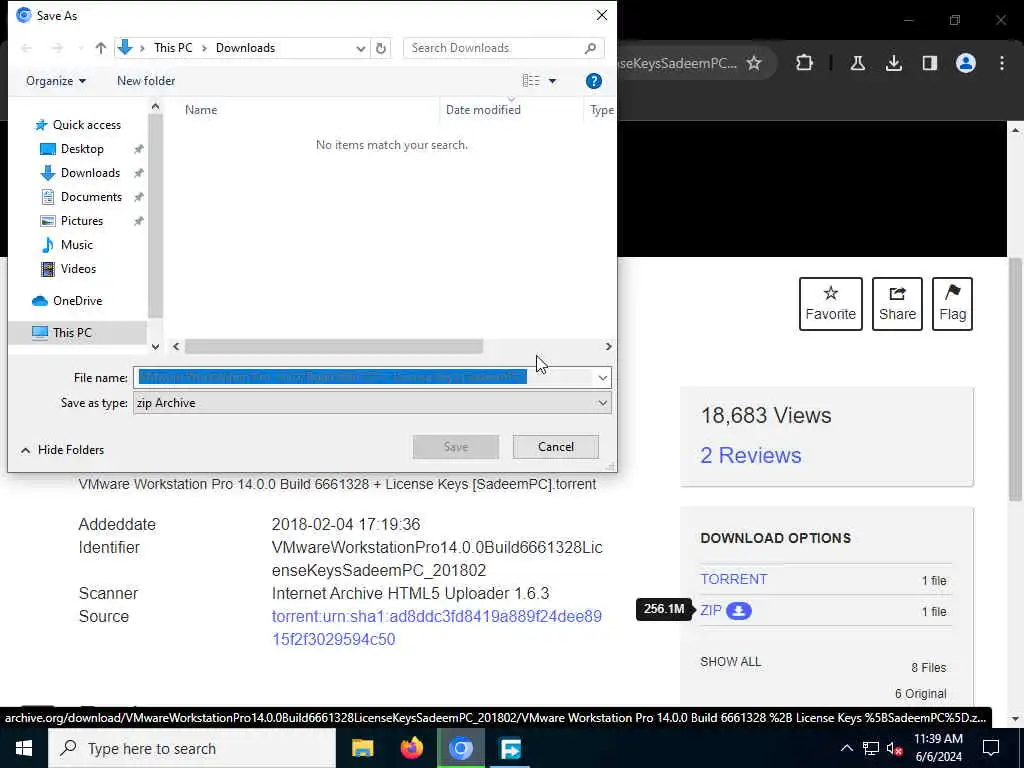Image resolution: width=1024 pixels, height=768 pixels.
Task: Open the torrent urn sha1 source link
Action: 437,628
